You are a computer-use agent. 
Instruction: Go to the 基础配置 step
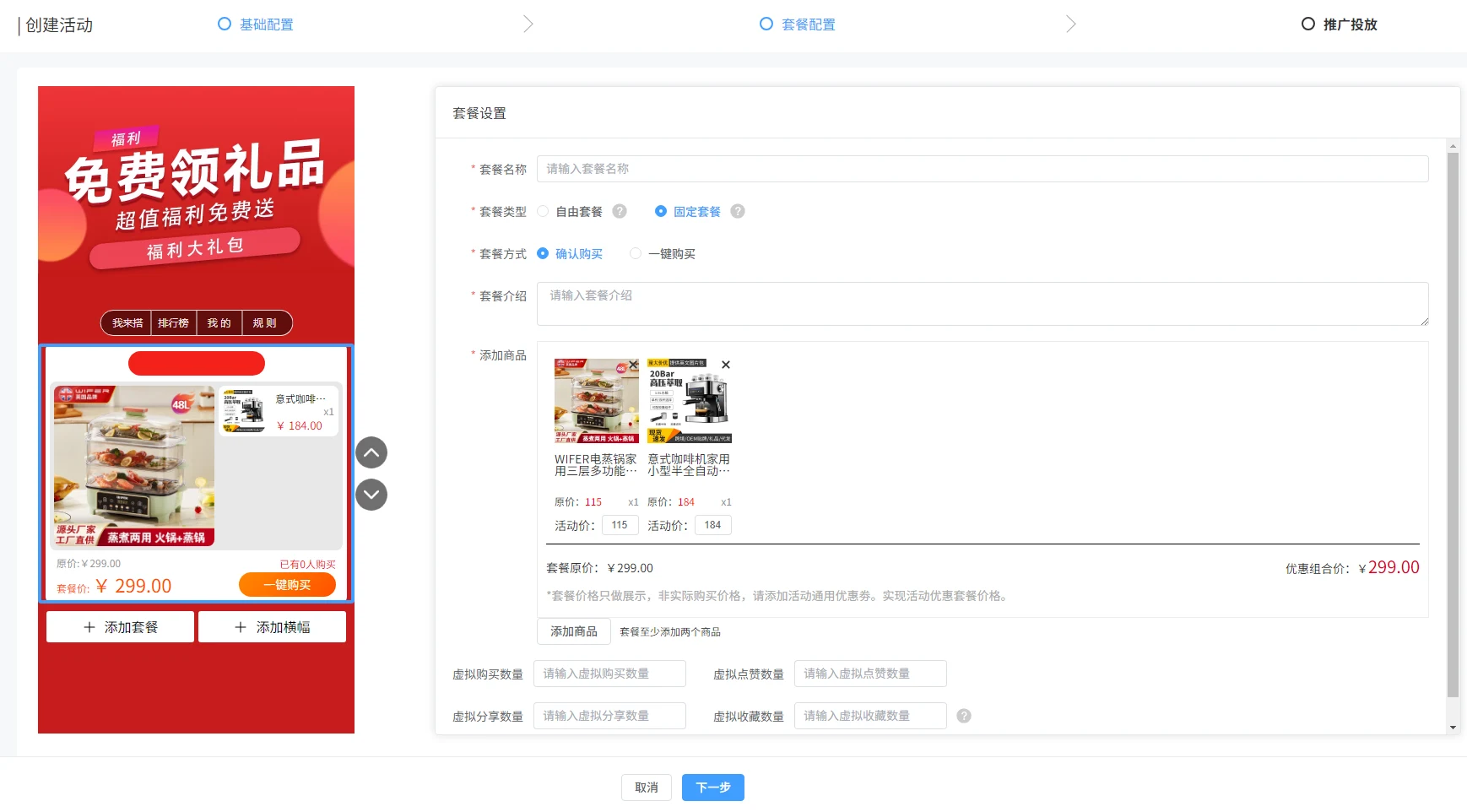pos(256,24)
